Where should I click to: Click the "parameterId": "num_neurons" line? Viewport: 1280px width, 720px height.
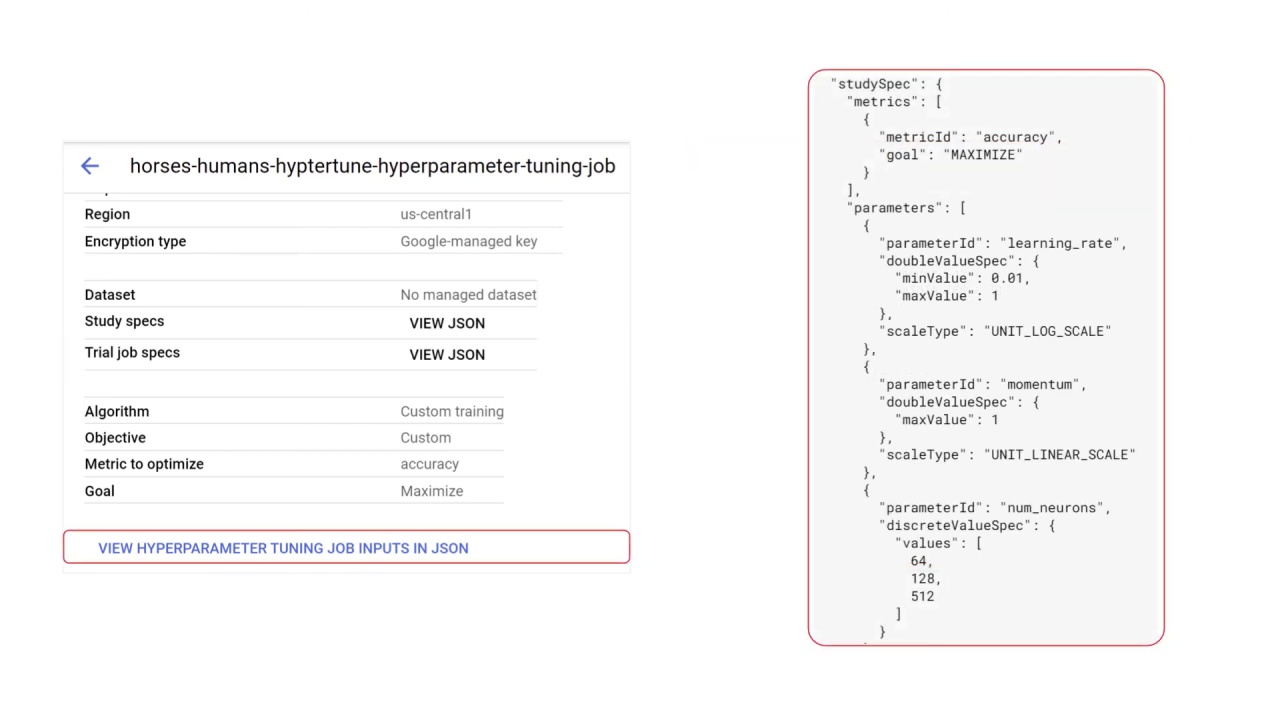click(x=995, y=508)
